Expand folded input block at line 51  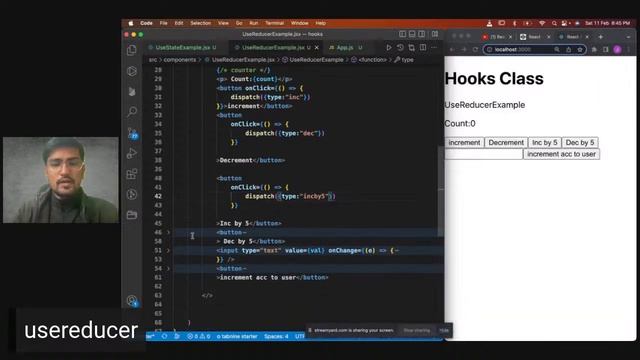click(168, 250)
